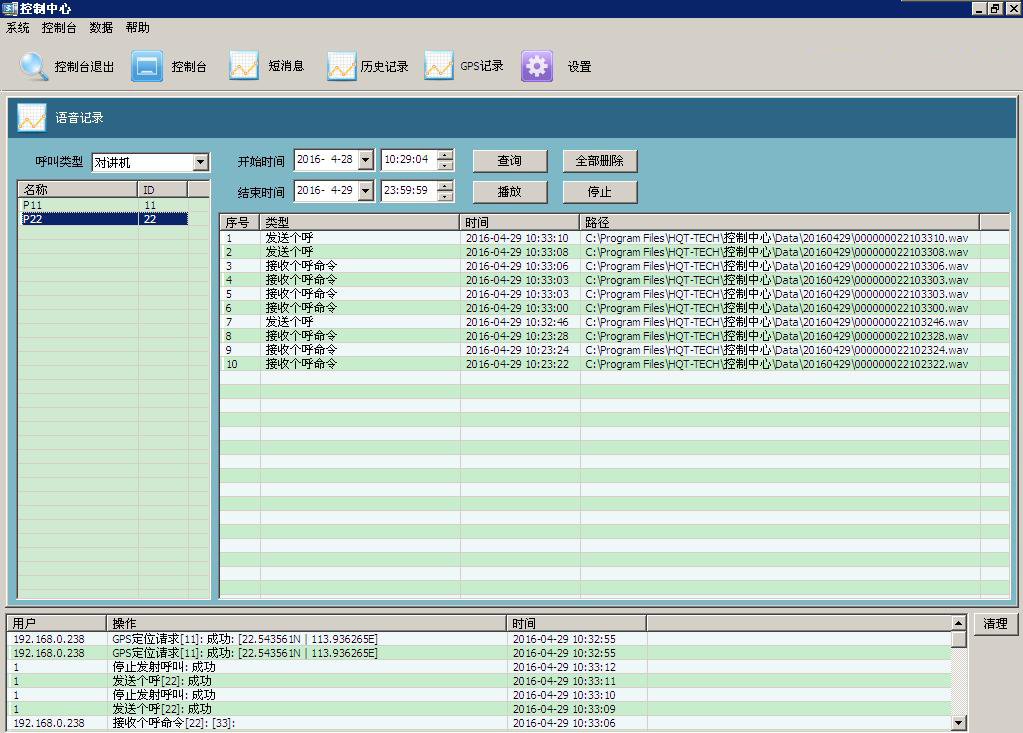Click the 清理 button

click(x=995, y=623)
